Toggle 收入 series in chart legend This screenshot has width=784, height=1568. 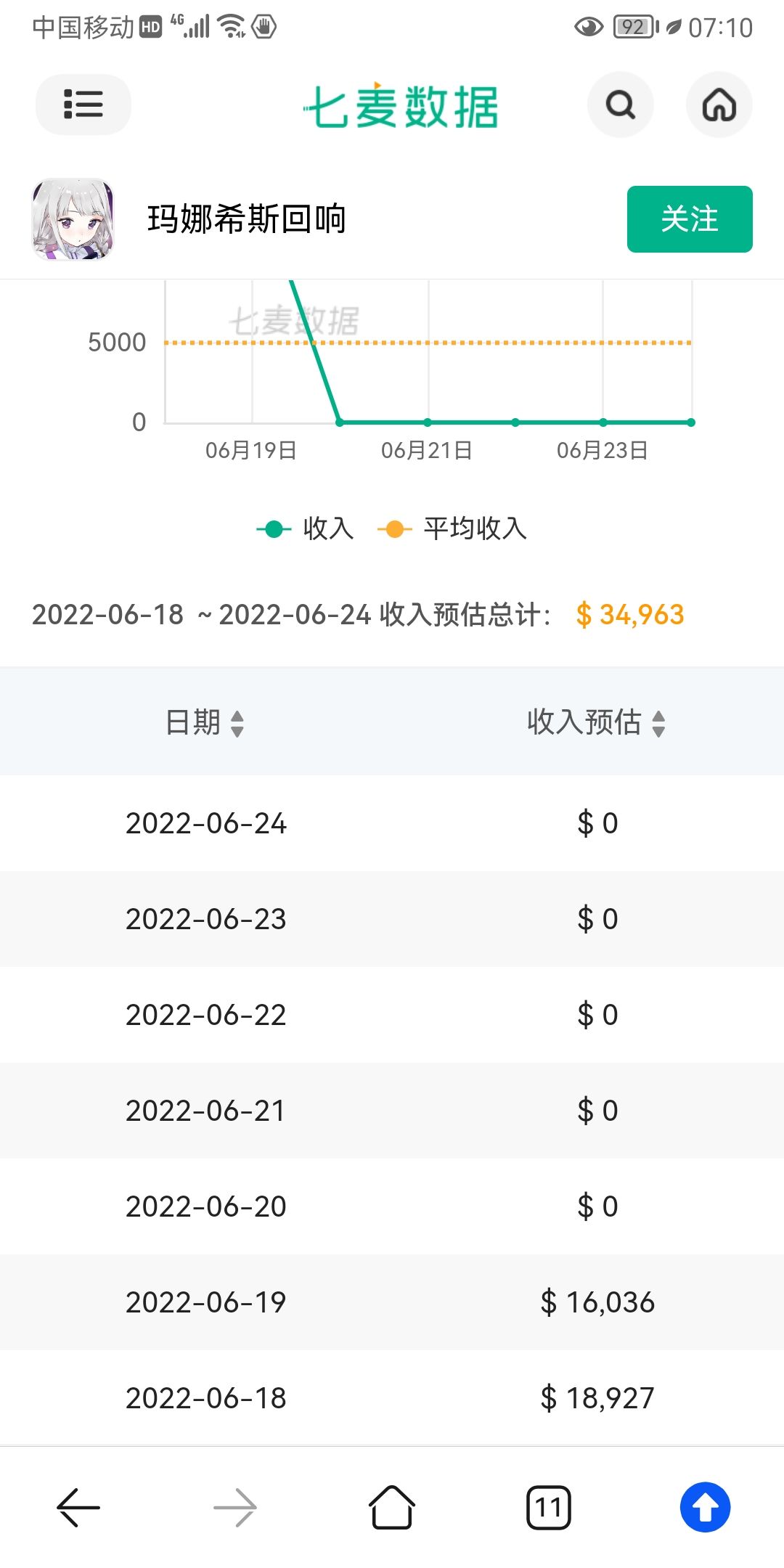click(306, 528)
